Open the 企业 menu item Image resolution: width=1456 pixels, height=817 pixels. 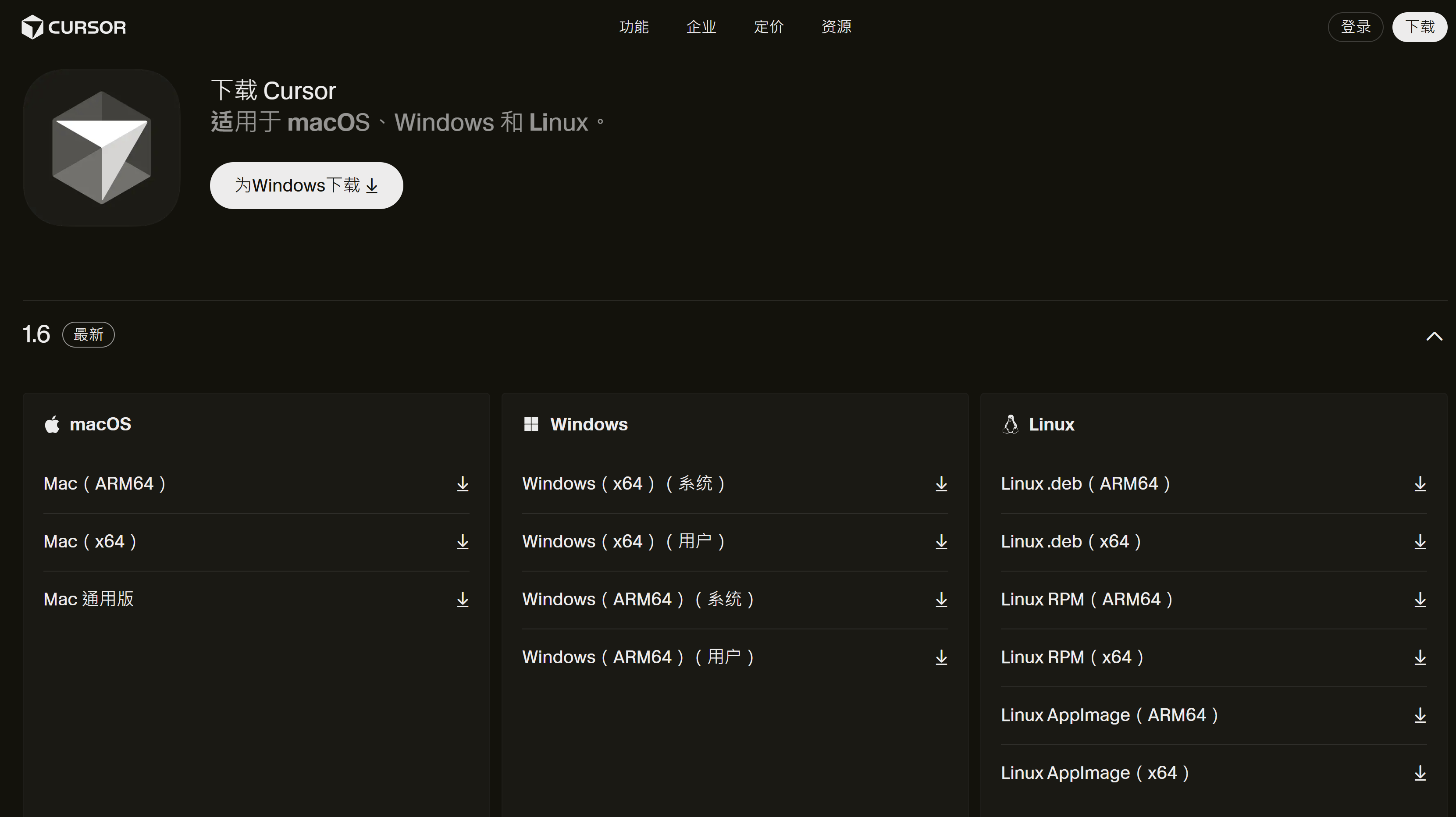(x=701, y=27)
